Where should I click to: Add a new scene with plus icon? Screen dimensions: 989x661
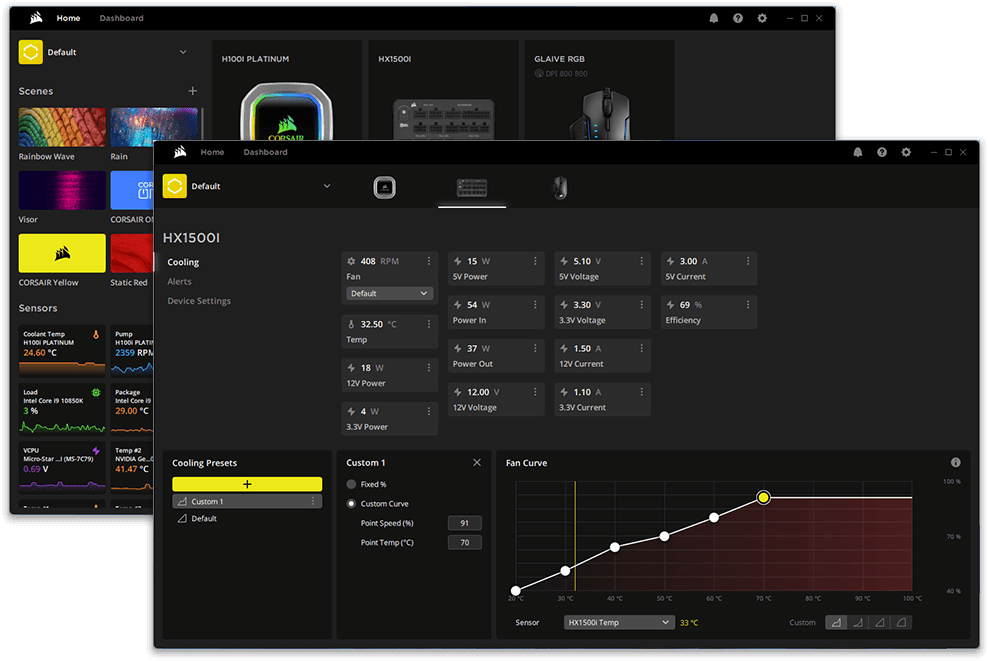[x=192, y=91]
